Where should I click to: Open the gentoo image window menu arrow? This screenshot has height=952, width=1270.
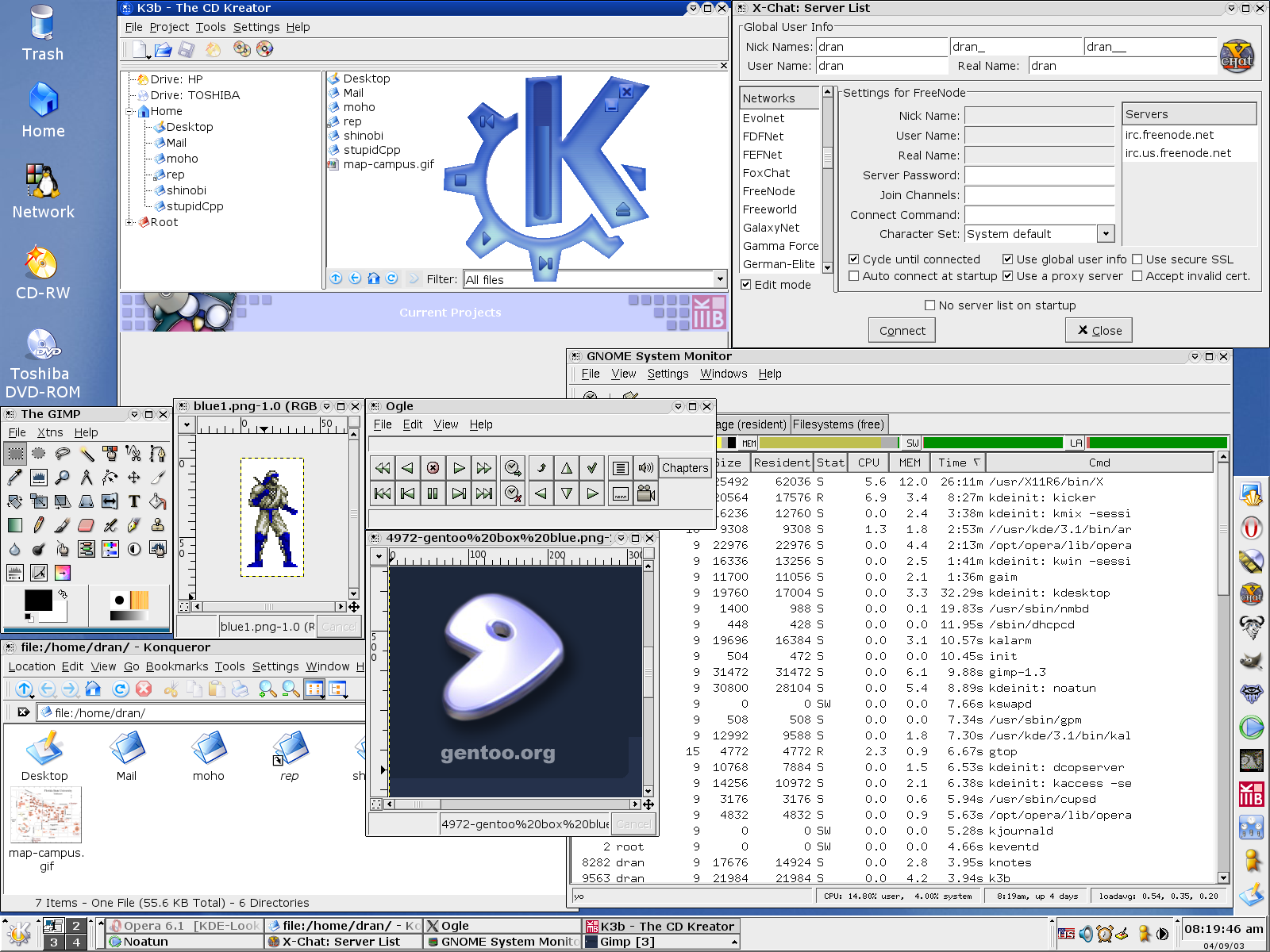(x=379, y=556)
